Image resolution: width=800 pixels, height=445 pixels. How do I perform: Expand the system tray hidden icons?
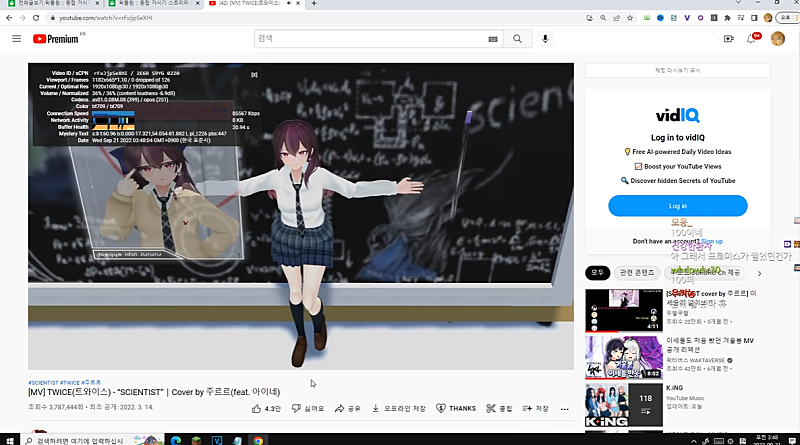tap(693, 441)
